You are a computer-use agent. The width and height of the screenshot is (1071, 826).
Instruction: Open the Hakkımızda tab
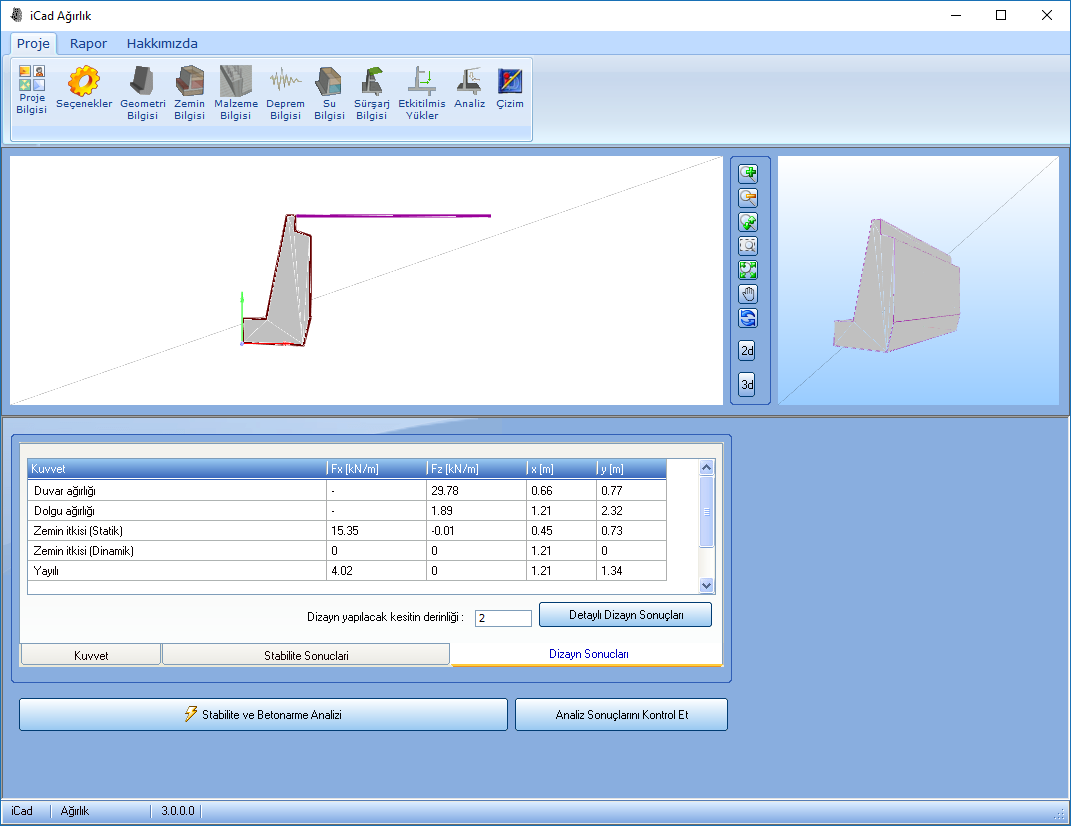(162, 44)
